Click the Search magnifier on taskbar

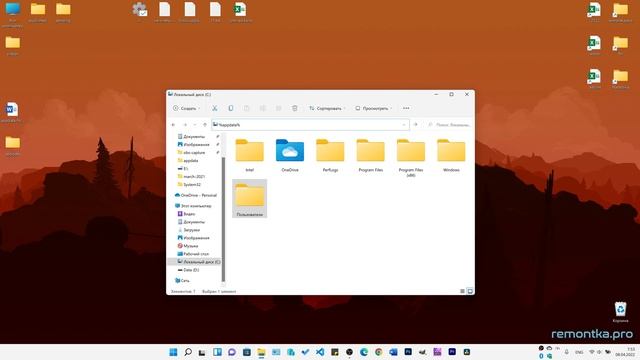[188, 352]
